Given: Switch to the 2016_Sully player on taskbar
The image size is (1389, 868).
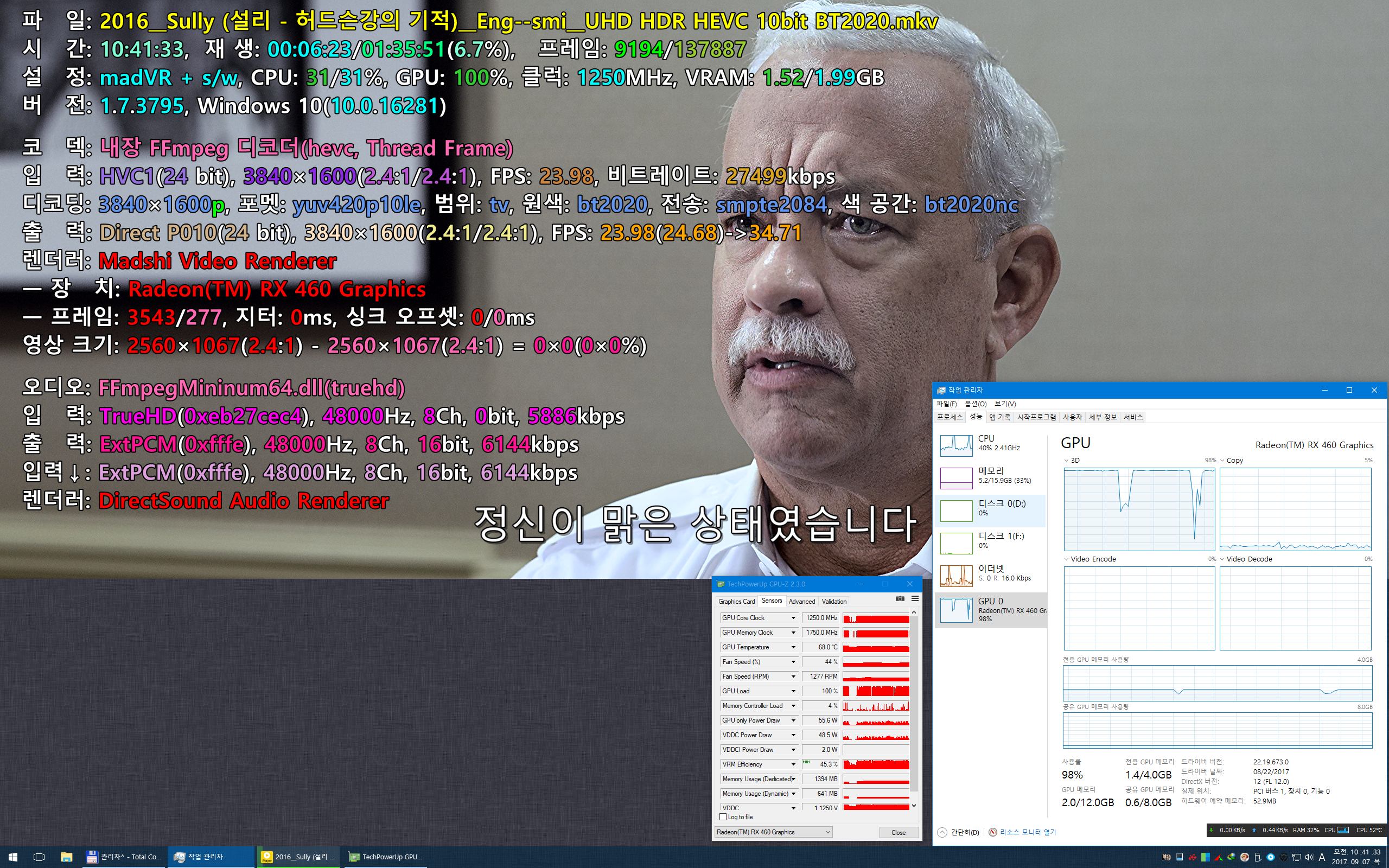Looking at the screenshot, I should click(x=298, y=857).
